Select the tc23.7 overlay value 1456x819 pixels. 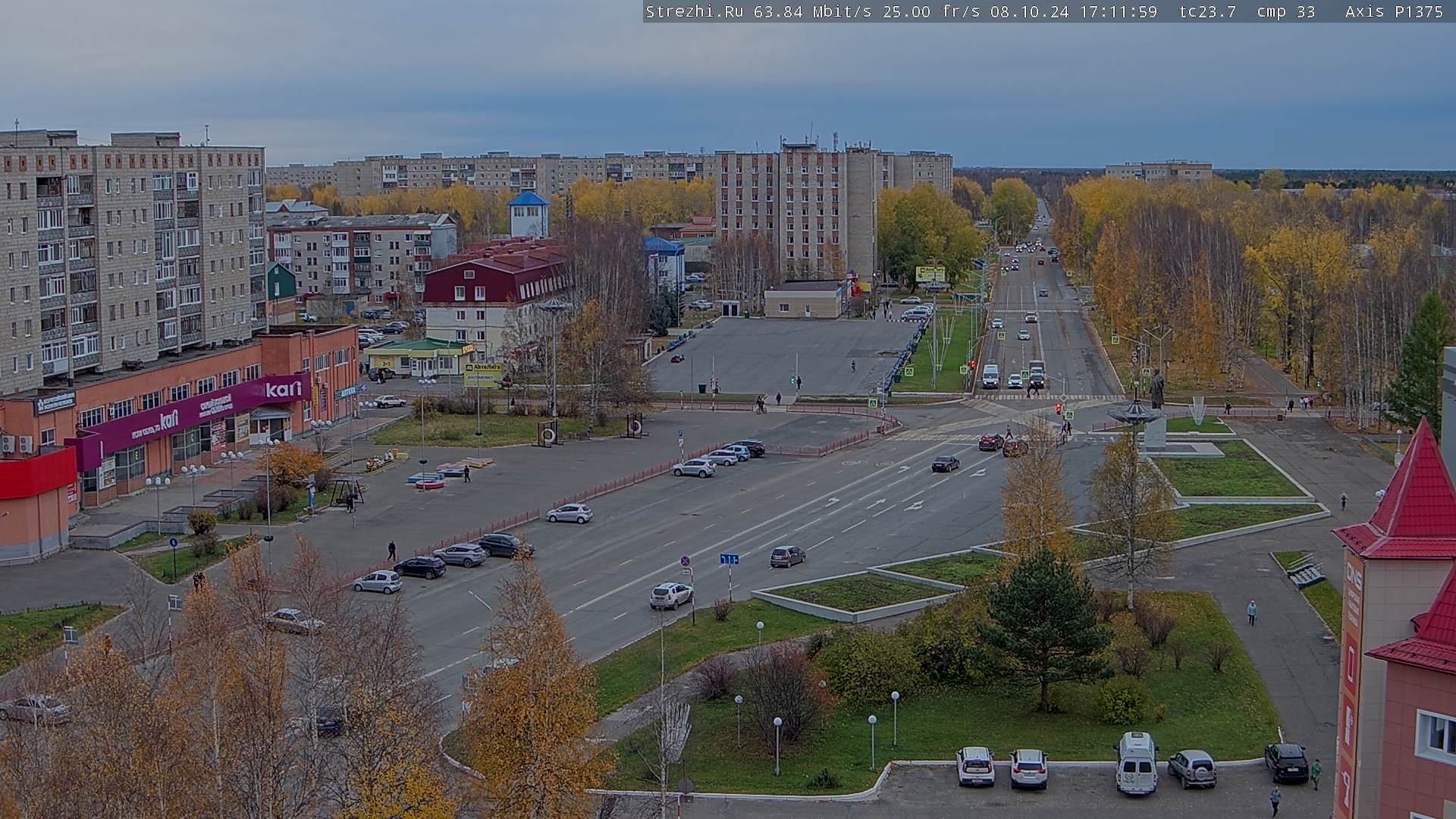(x=1207, y=11)
